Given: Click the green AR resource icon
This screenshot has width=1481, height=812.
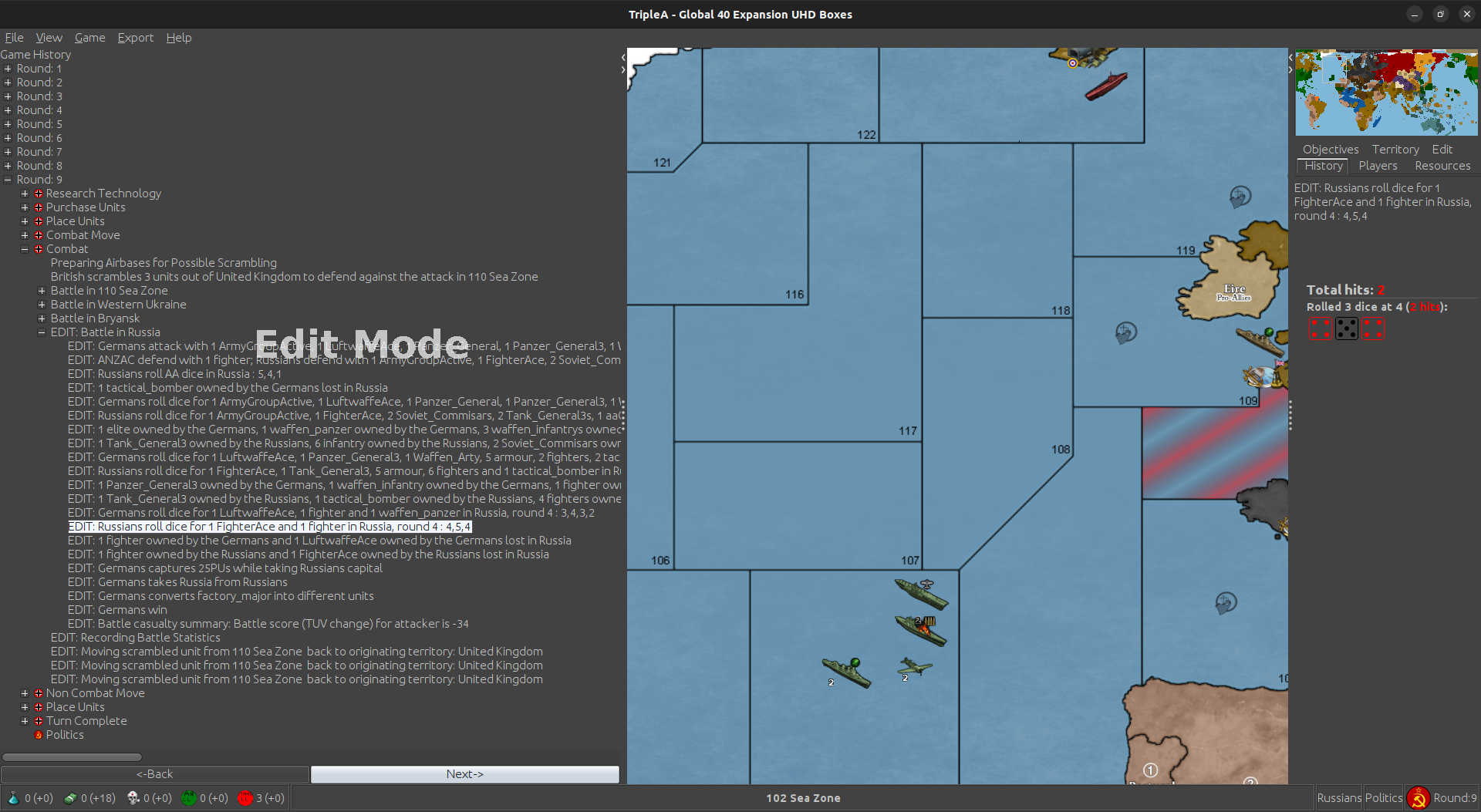Looking at the screenshot, I should (189, 798).
